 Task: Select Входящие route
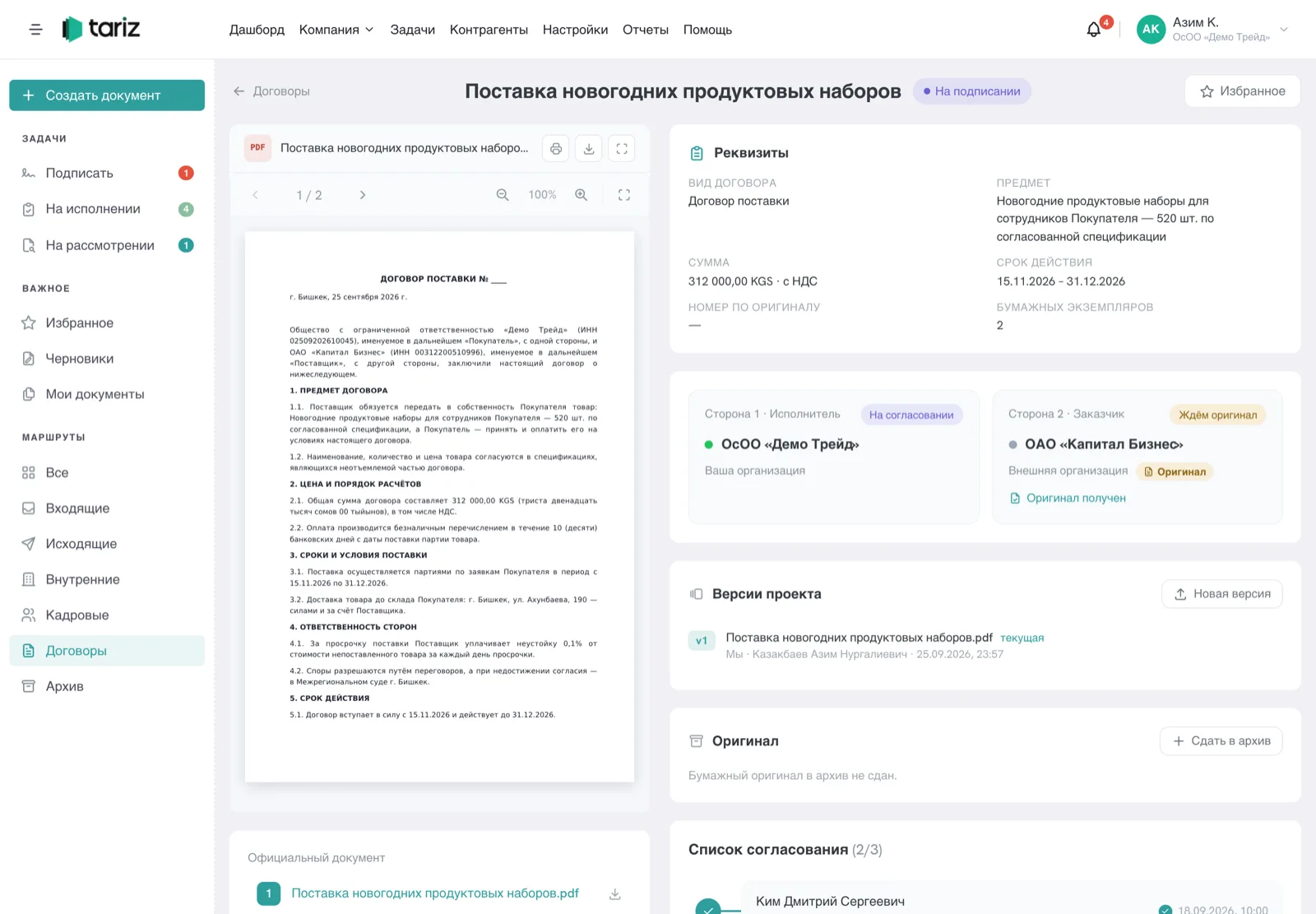tap(107, 508)
